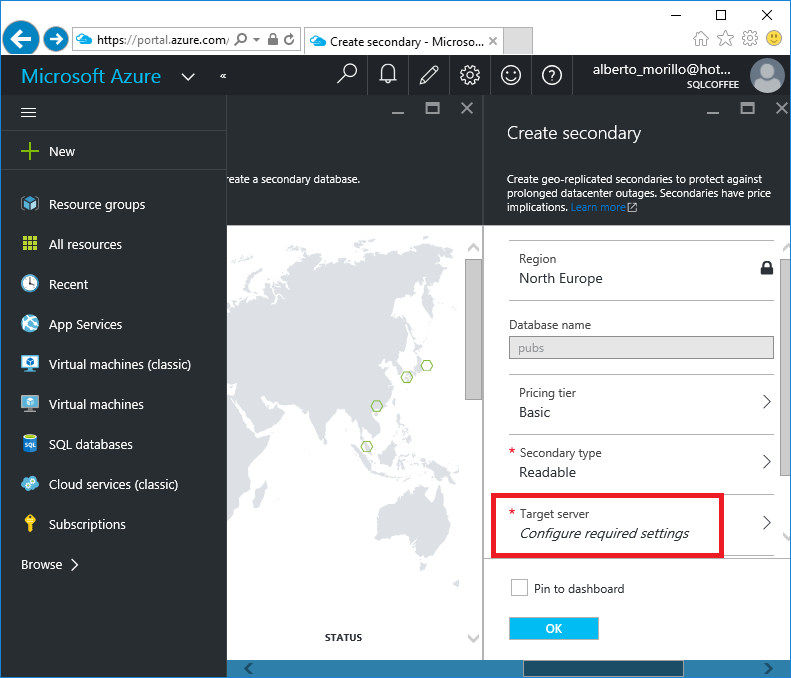Viewport: 791px width, 678px height.
Task: Click the map panel vertical scrollbar thumb
Action: pyautogui.click(x=473, y=329)
